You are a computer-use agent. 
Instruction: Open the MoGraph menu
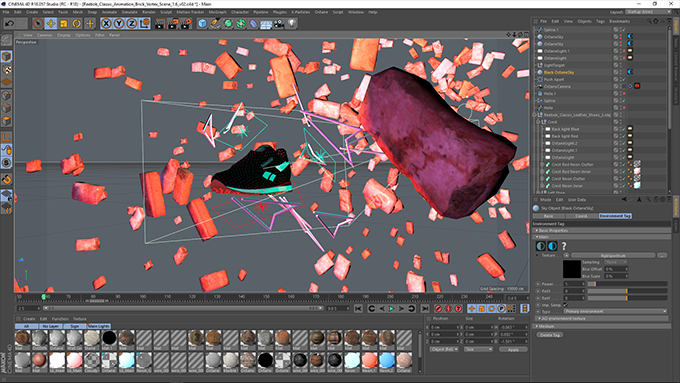(218, 12)
